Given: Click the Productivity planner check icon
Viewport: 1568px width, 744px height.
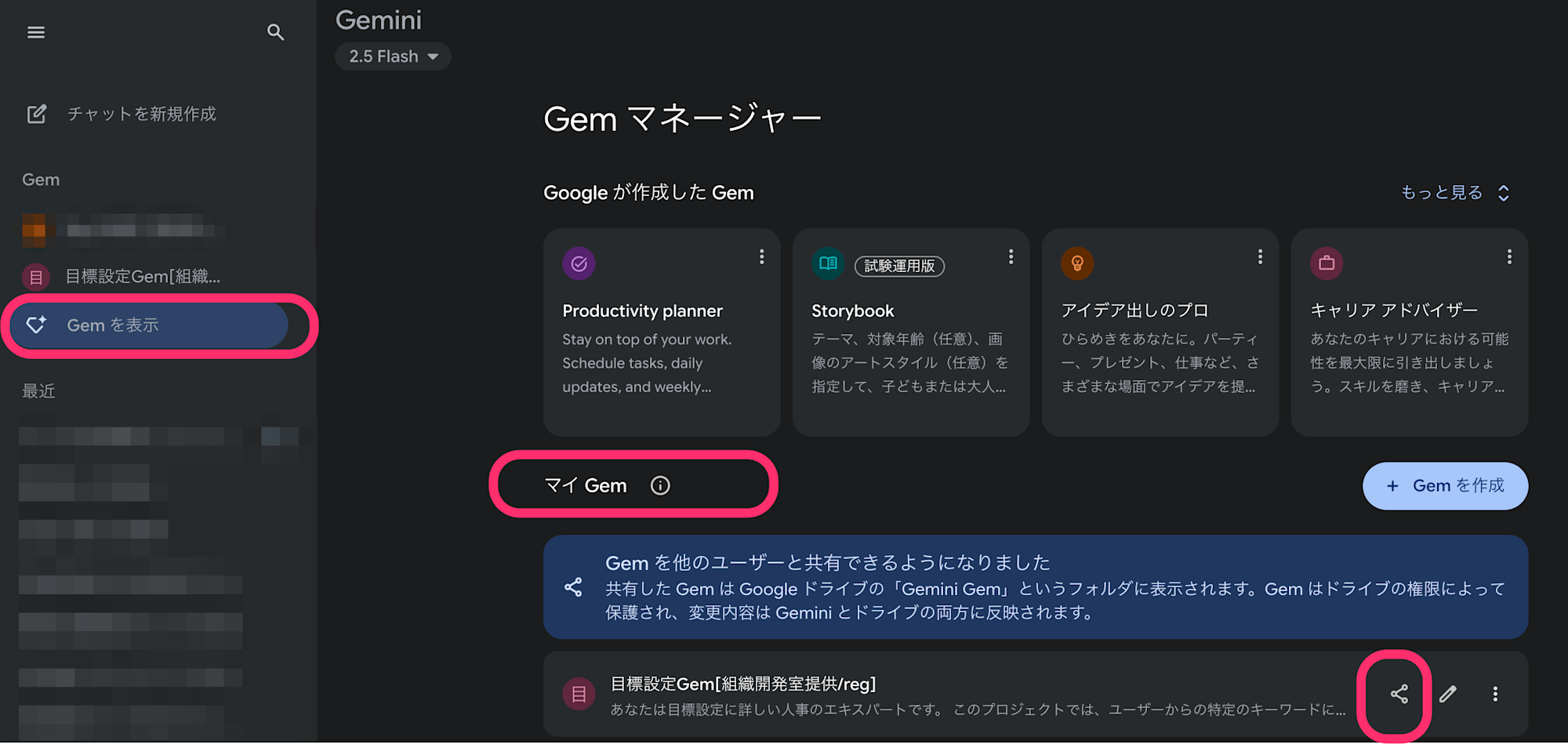Looking at the screenshot, I should [579, 263].
